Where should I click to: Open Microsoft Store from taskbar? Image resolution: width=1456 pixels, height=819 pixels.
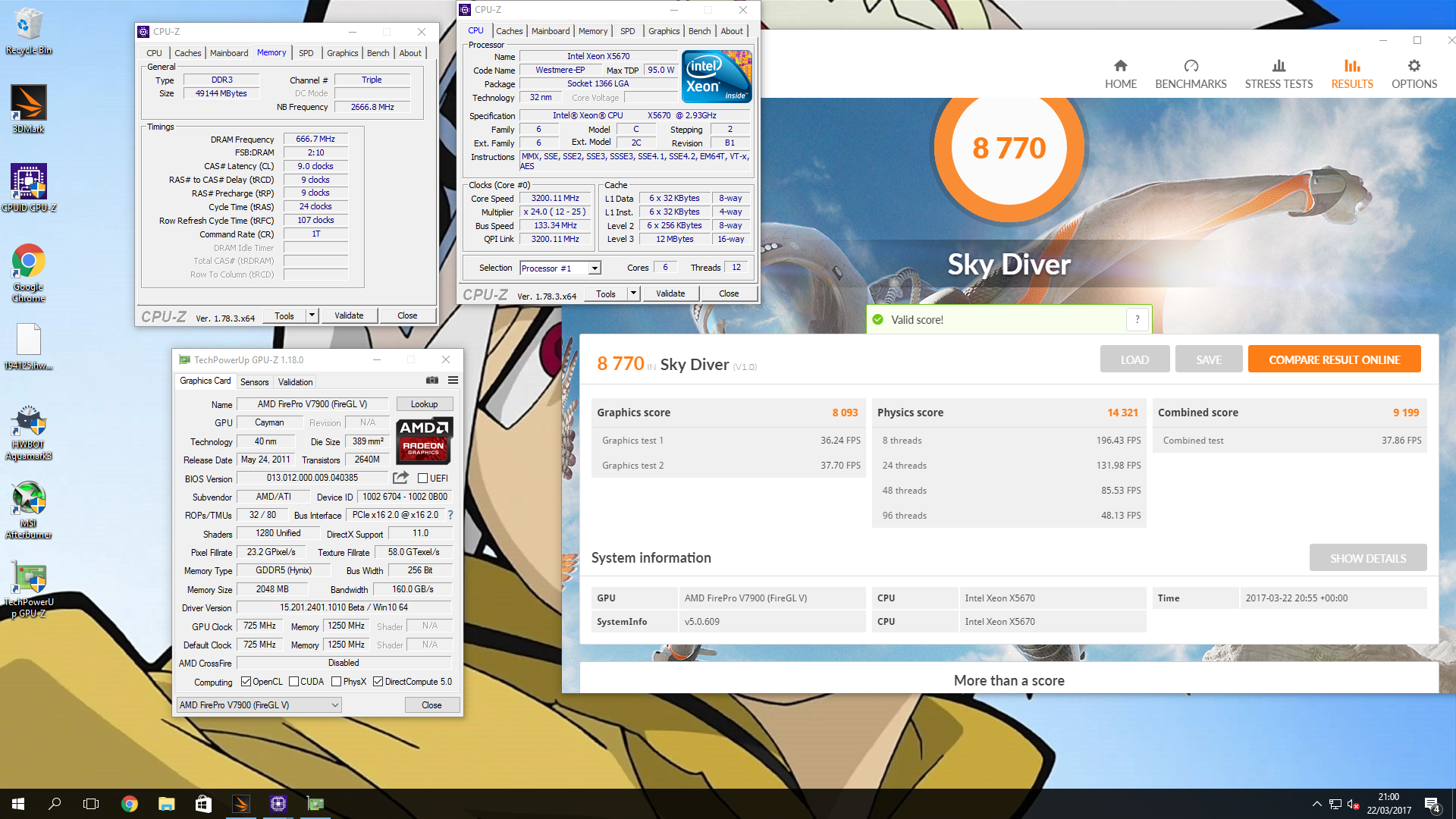(203, 804)
